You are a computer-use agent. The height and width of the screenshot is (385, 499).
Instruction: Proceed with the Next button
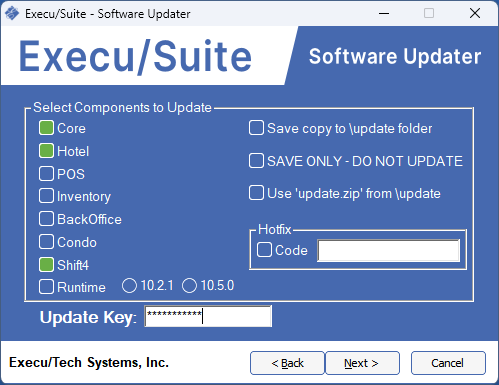click(362, 363)
